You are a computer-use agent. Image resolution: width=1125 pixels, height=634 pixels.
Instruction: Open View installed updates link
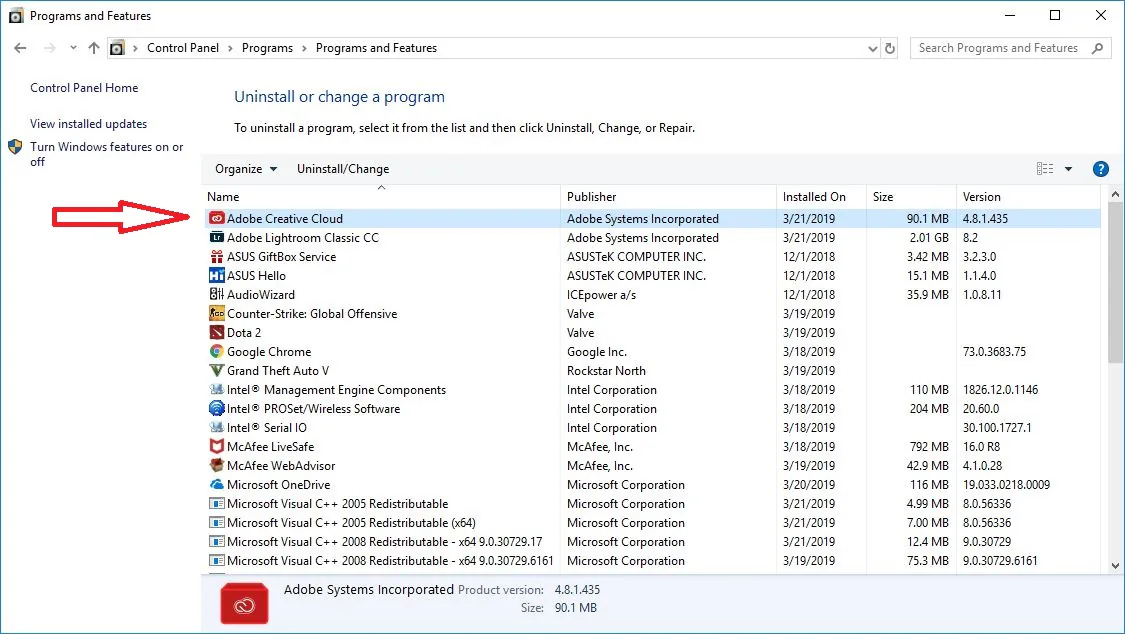point(88,123)
